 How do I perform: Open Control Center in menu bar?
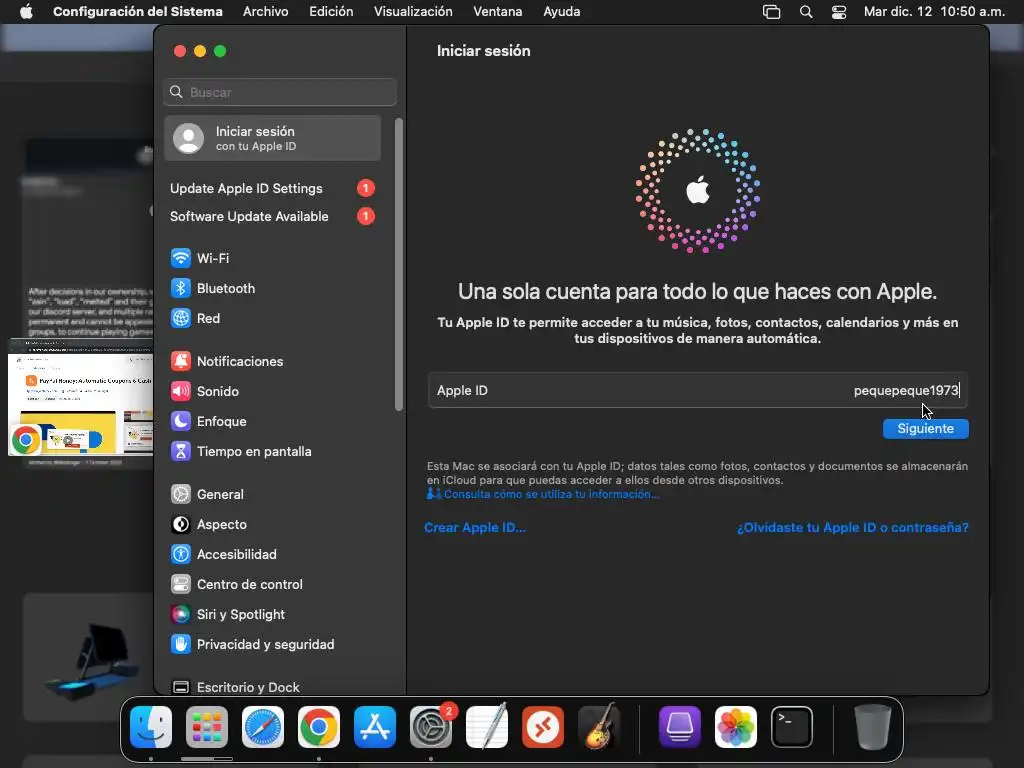[839, 12]
